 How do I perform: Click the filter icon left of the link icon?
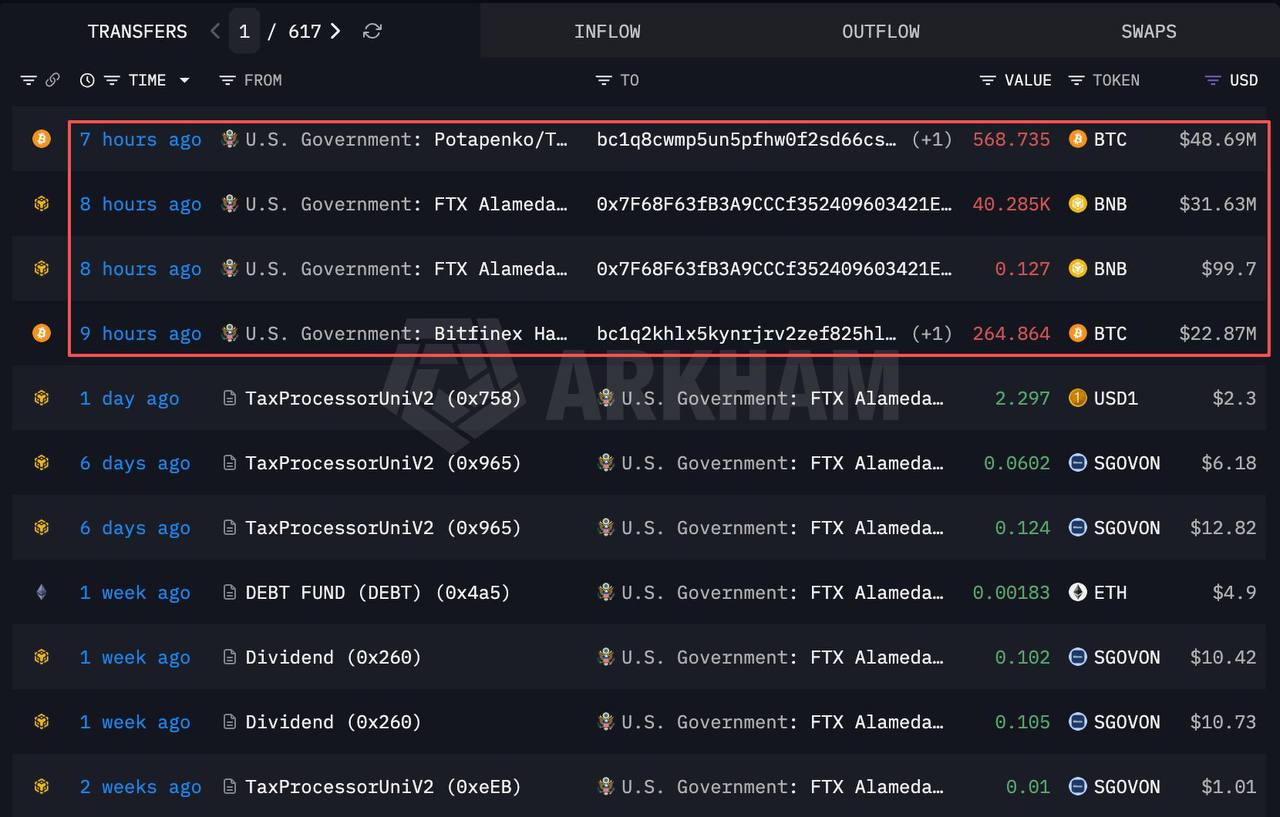pyautogui.click(x=29, y=80)
